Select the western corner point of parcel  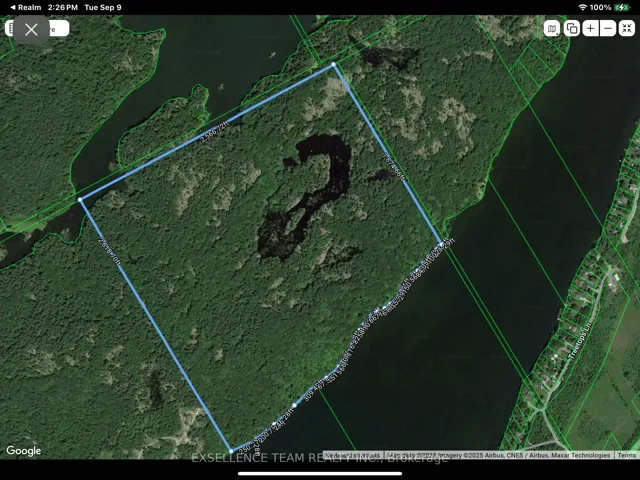point(81,200)
